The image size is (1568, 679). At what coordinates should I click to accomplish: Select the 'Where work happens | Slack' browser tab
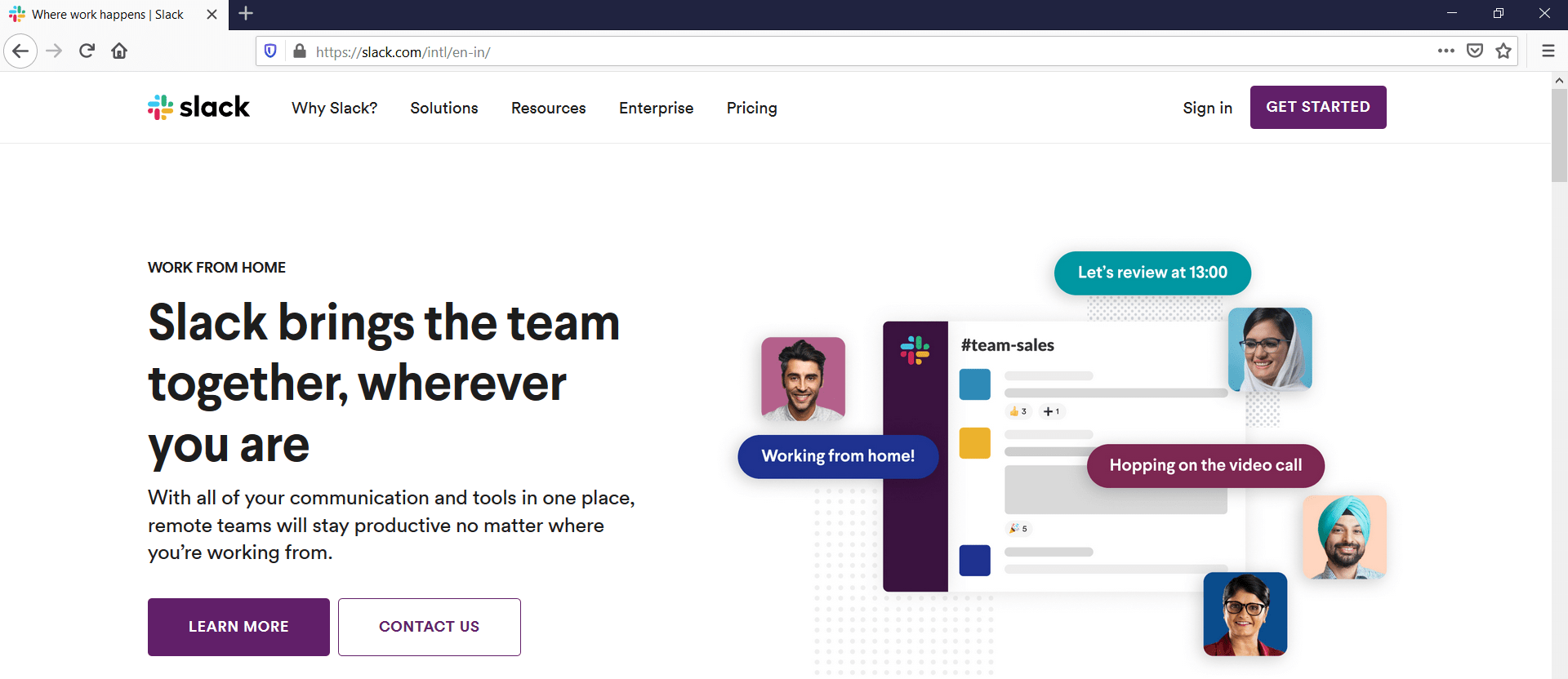[114, 15]
